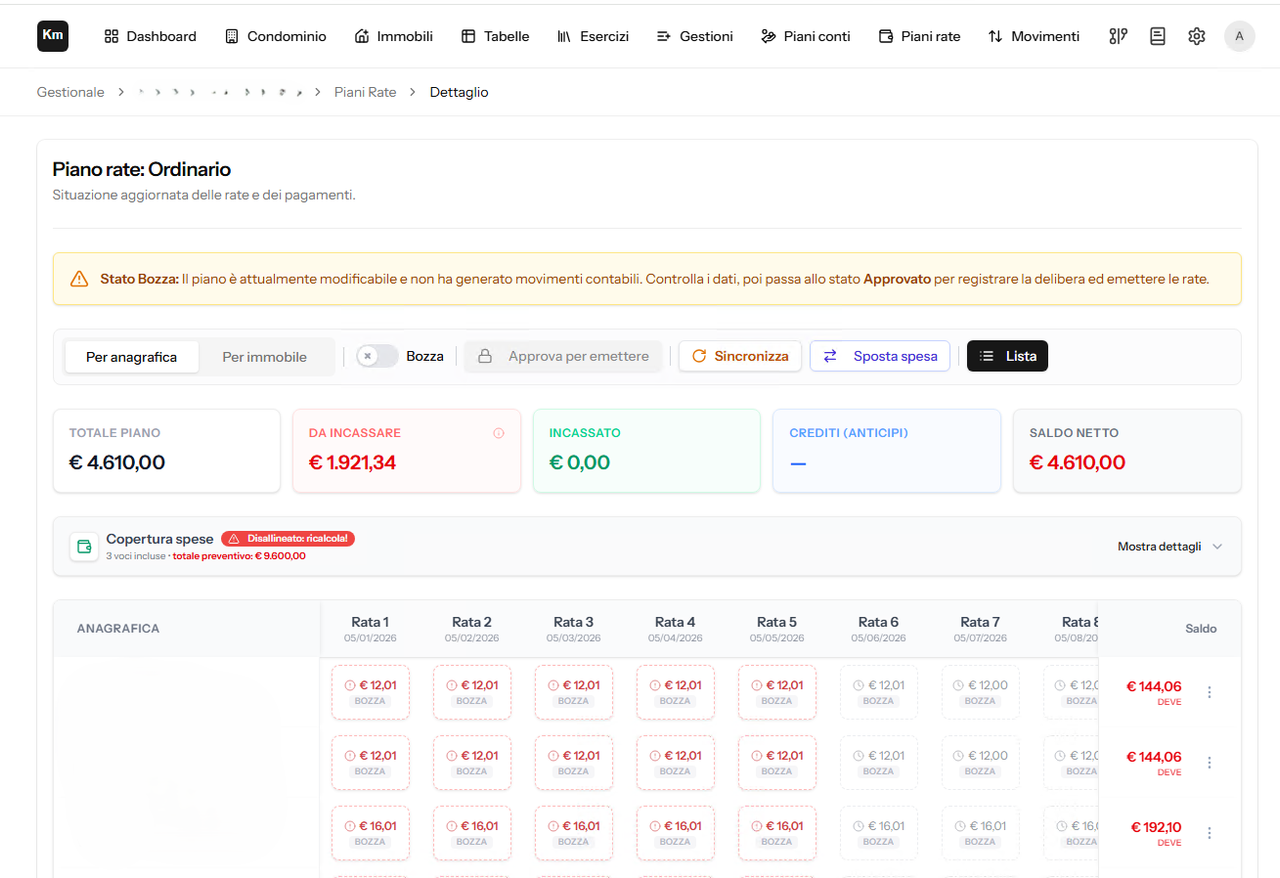The width and height of the screenshot is (1280, 878).
Task: Open Dashboard menu
Action: point(150,36)
